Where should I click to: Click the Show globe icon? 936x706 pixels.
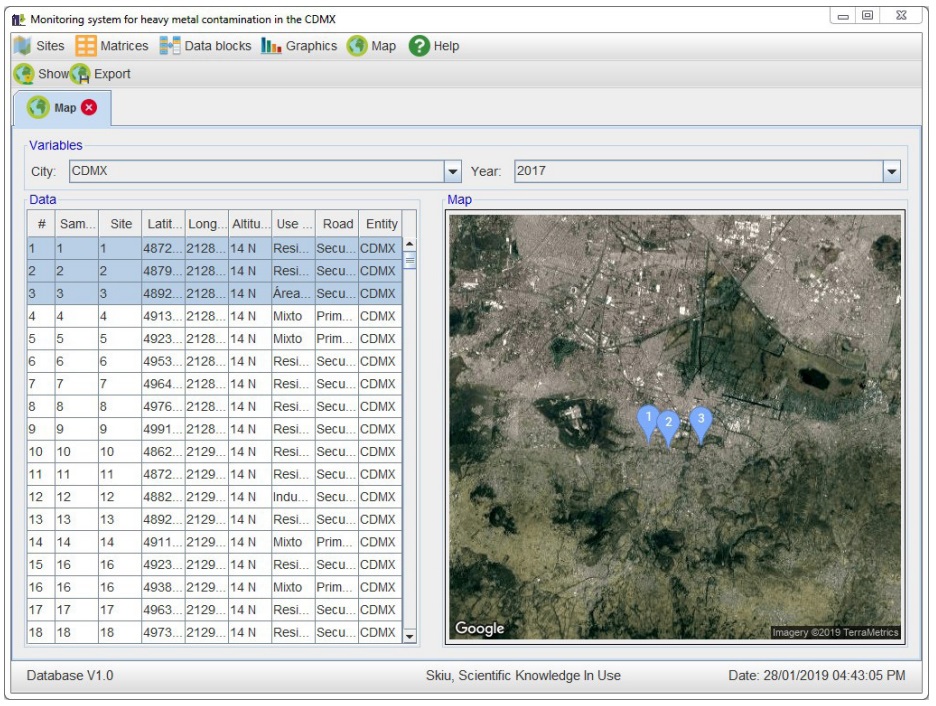pos(23,74)
